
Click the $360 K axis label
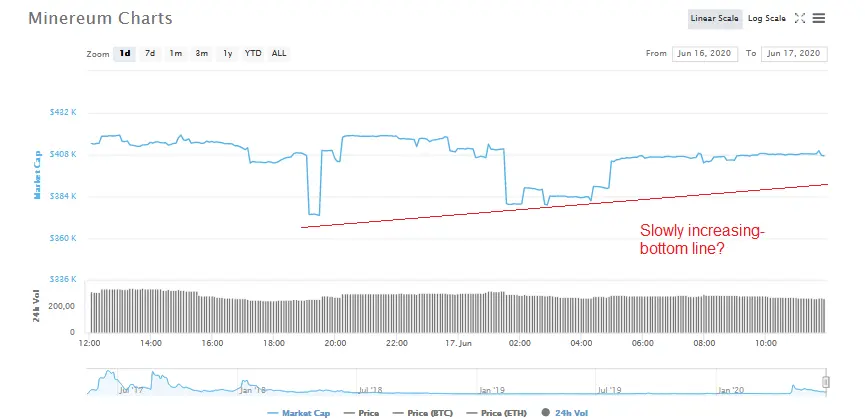pyautogui.click(x=63, y=238)
